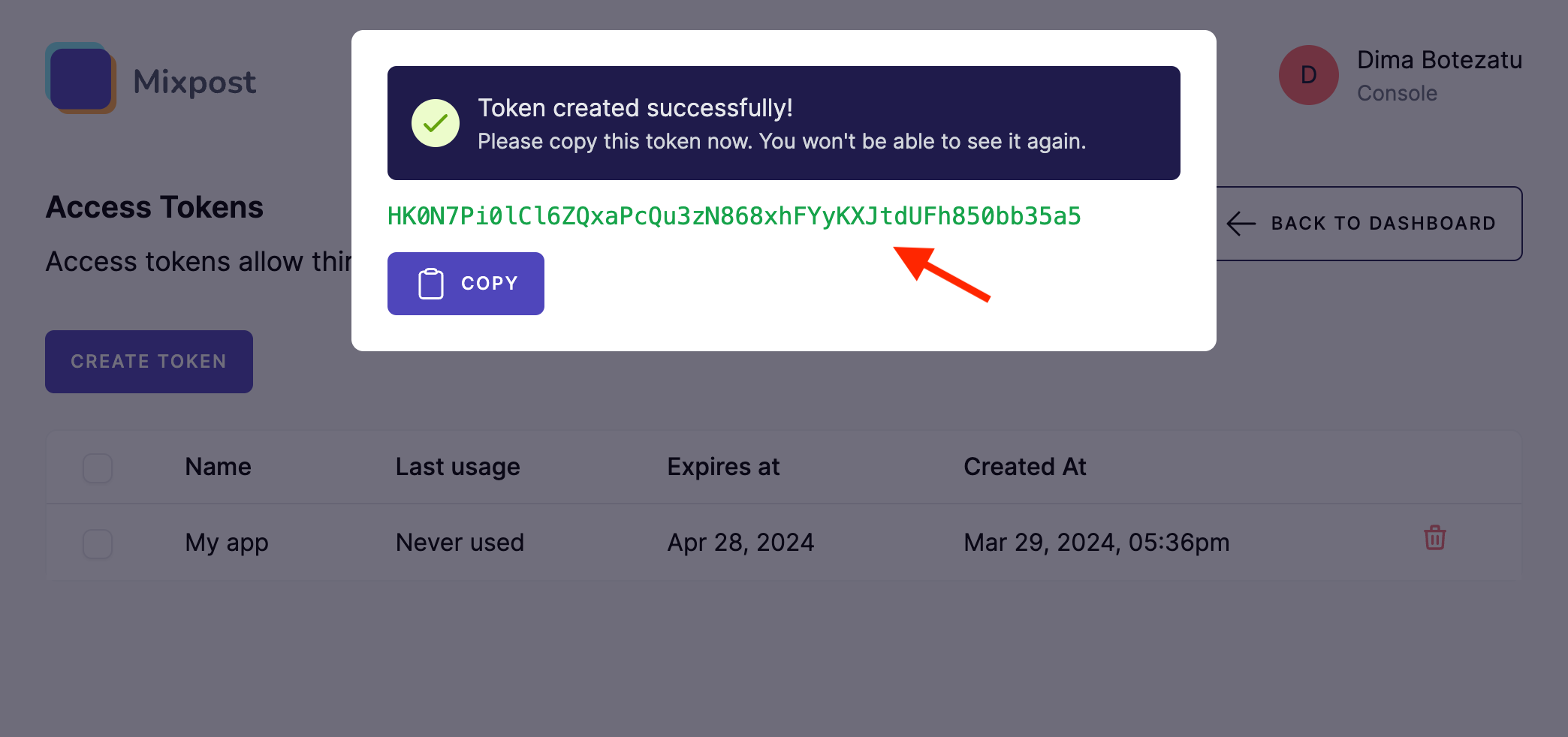
Task: Click the user avatar with letter D
Action: (1308, 75)
